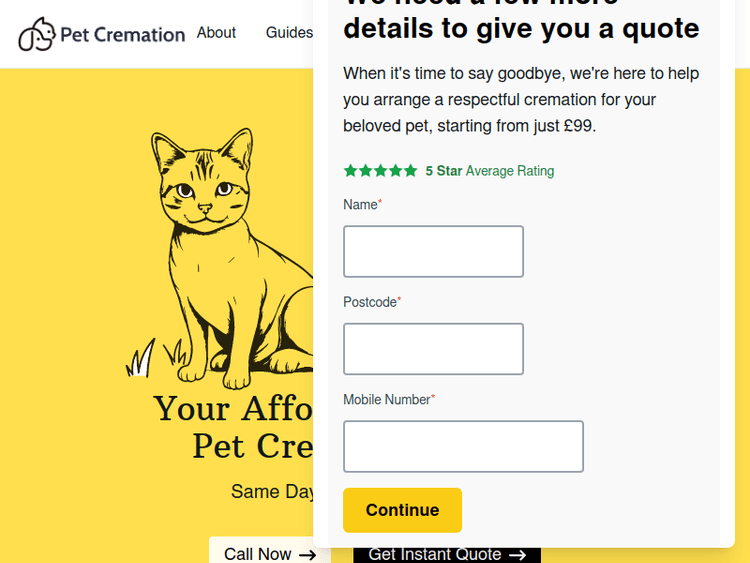The height and width of the screenshot is (563, 750).
Task: Focus the Name input field
Action: [433, 251]
